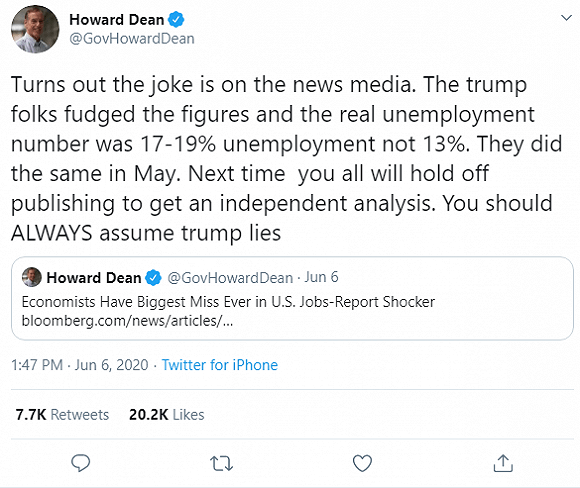Screen dimensions: 580x488
Task: Retweet using the retweet arrows icon
Action: click(221, 463)
